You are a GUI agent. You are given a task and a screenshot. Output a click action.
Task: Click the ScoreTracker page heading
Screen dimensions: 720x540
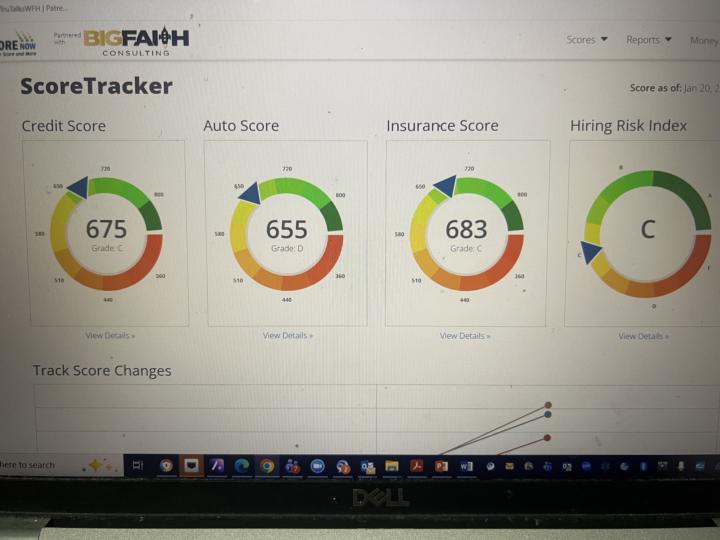coord(96,86)
